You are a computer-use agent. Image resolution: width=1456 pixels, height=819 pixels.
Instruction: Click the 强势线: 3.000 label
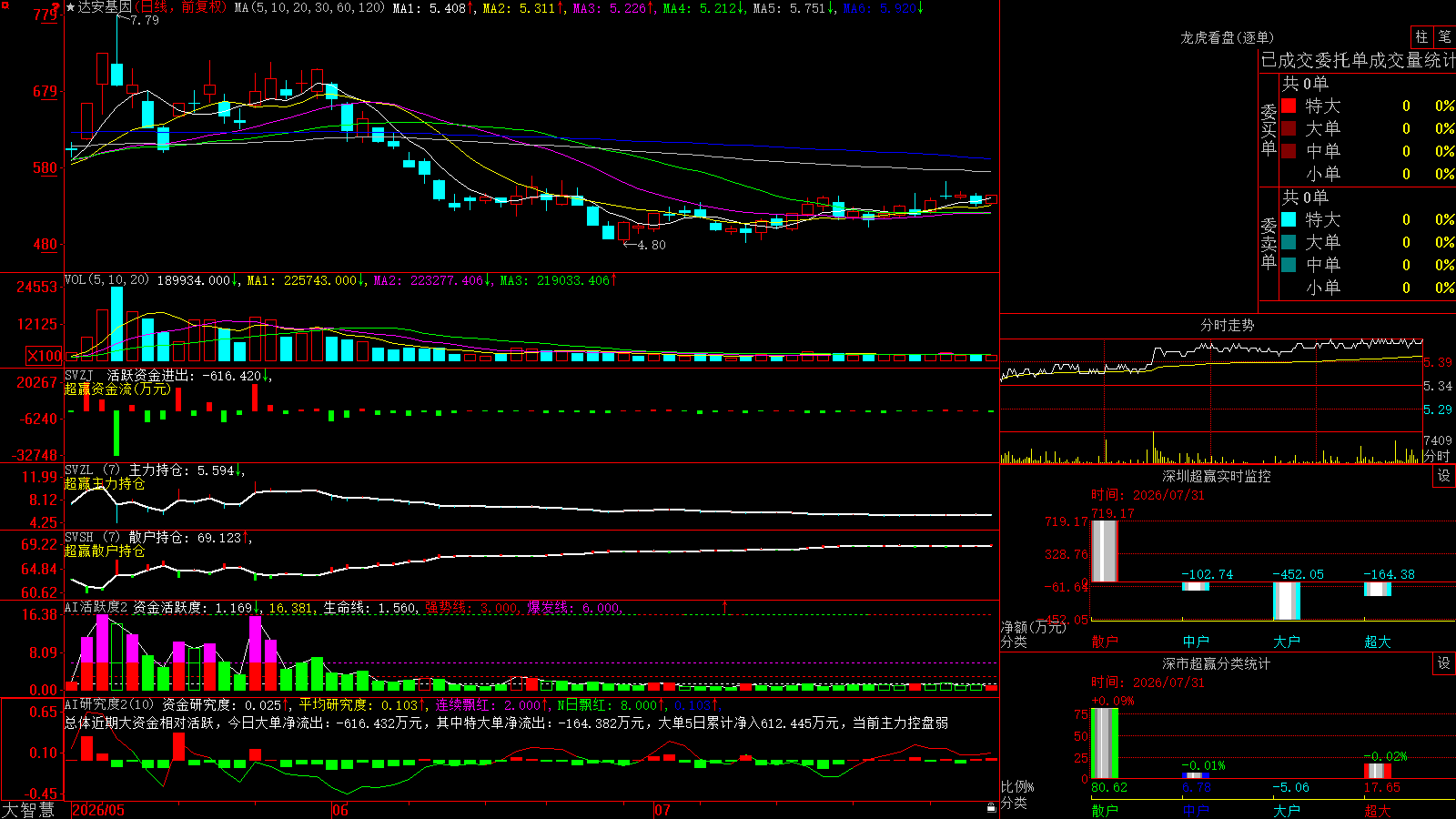coord(471,608)
